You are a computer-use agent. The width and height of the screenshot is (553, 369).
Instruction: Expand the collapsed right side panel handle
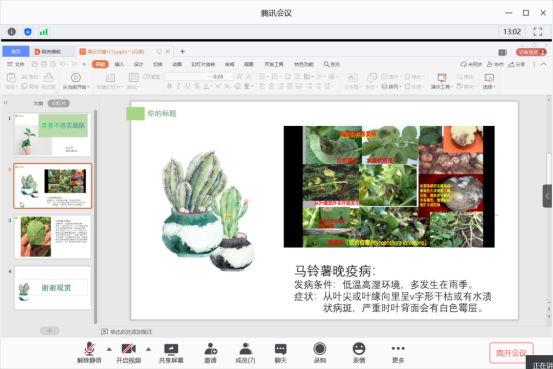coord(547,196)
